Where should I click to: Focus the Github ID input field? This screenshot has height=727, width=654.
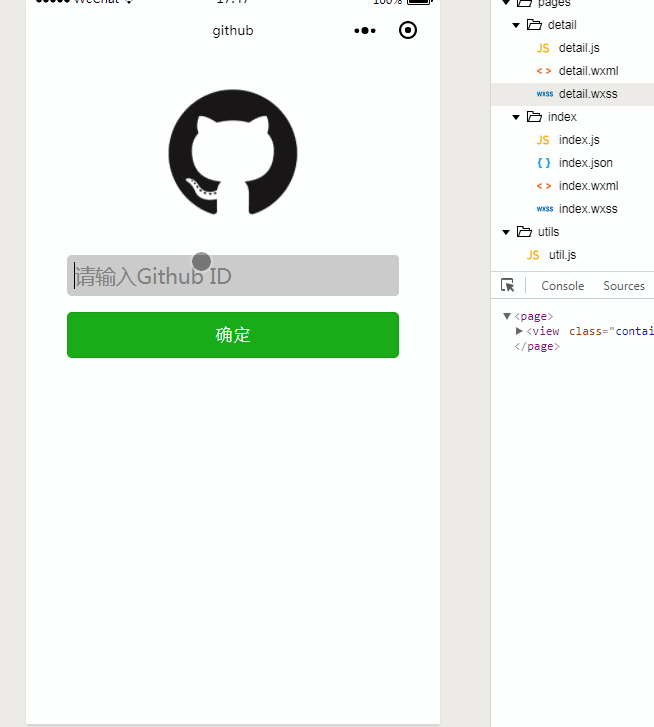233,275
